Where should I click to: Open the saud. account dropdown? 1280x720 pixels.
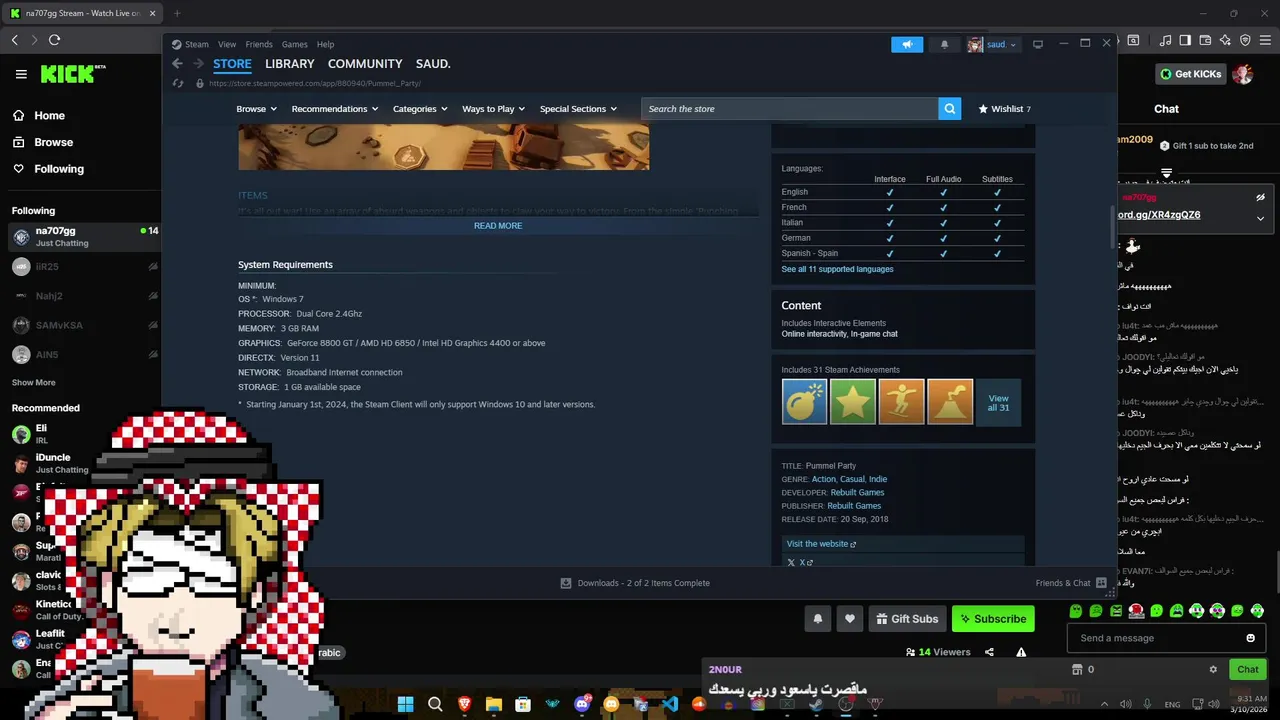tap(993, 44)
